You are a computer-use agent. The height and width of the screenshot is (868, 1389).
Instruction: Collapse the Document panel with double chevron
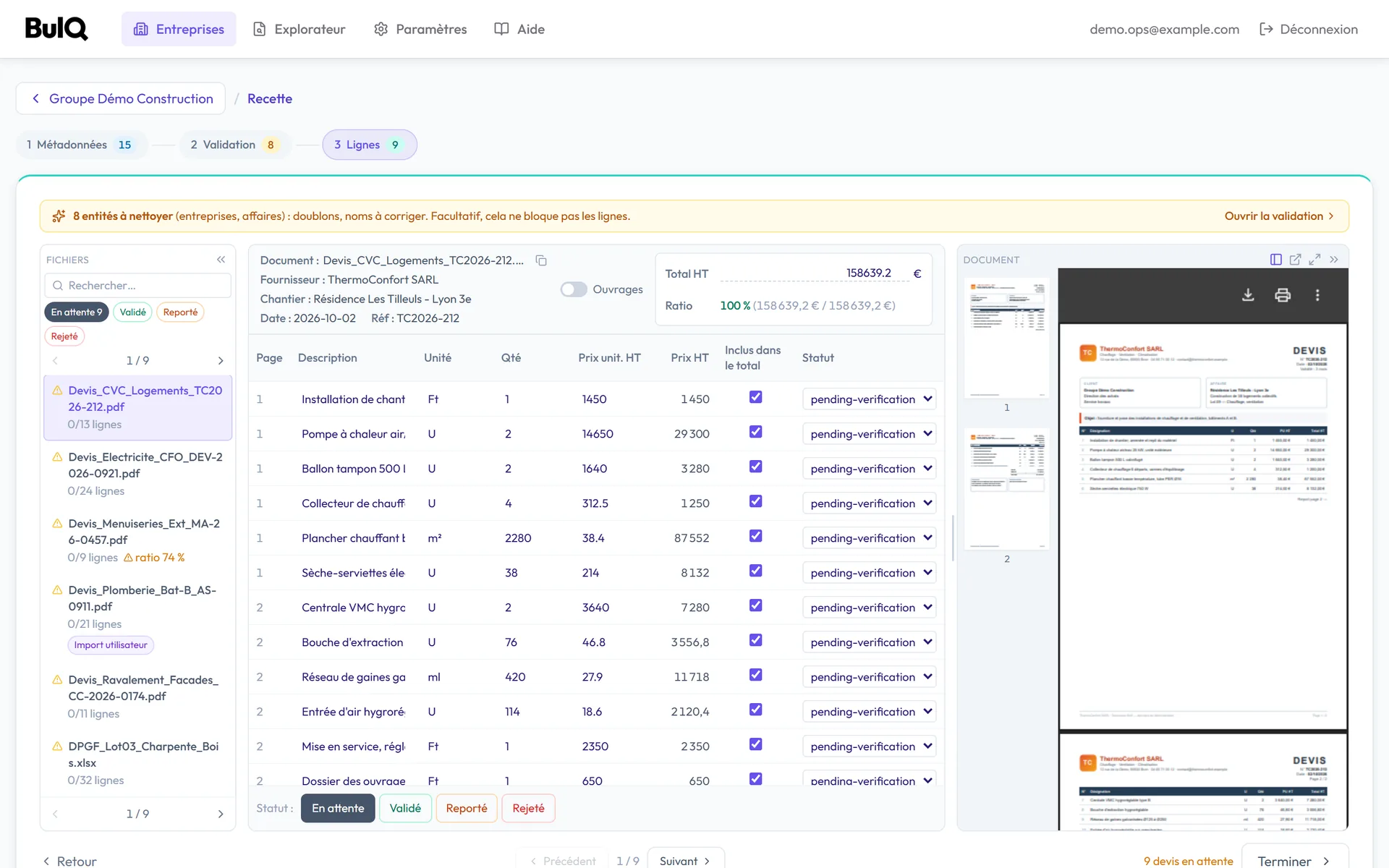(x=1334, y=260)
